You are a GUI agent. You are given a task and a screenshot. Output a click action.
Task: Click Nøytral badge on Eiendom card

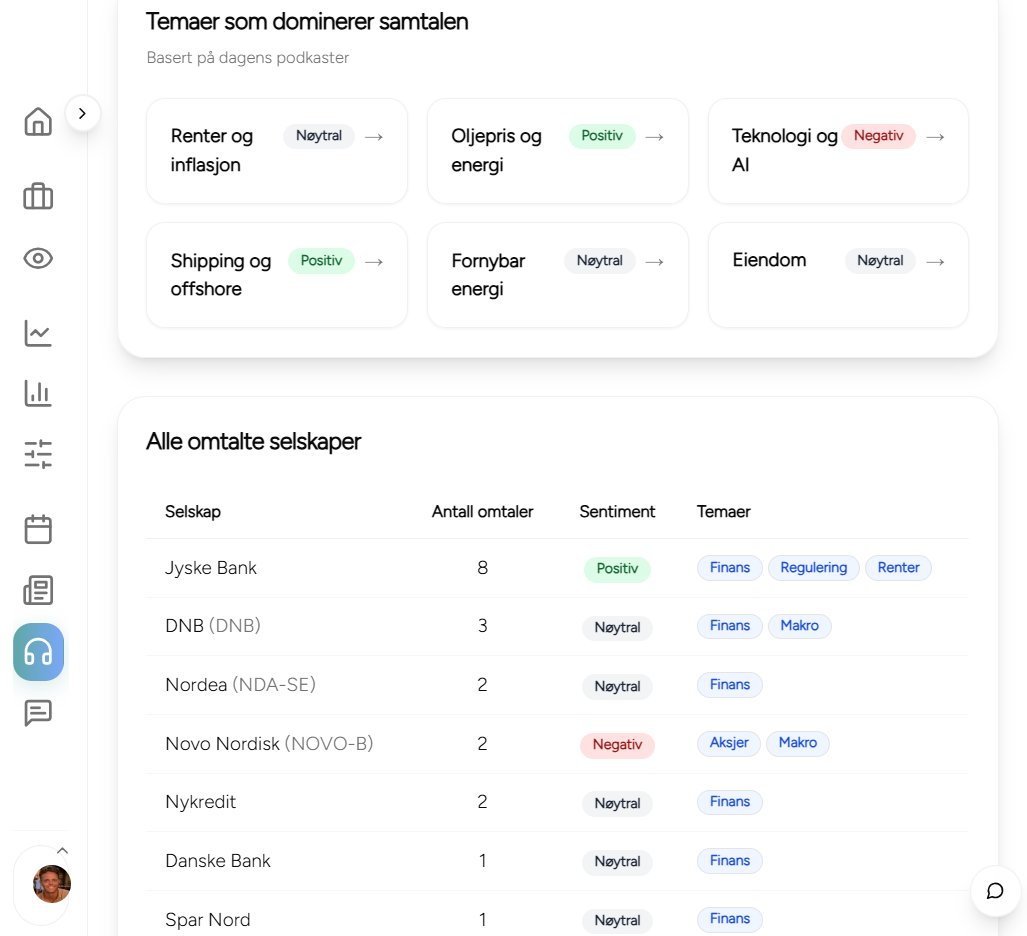click(880, 261)
